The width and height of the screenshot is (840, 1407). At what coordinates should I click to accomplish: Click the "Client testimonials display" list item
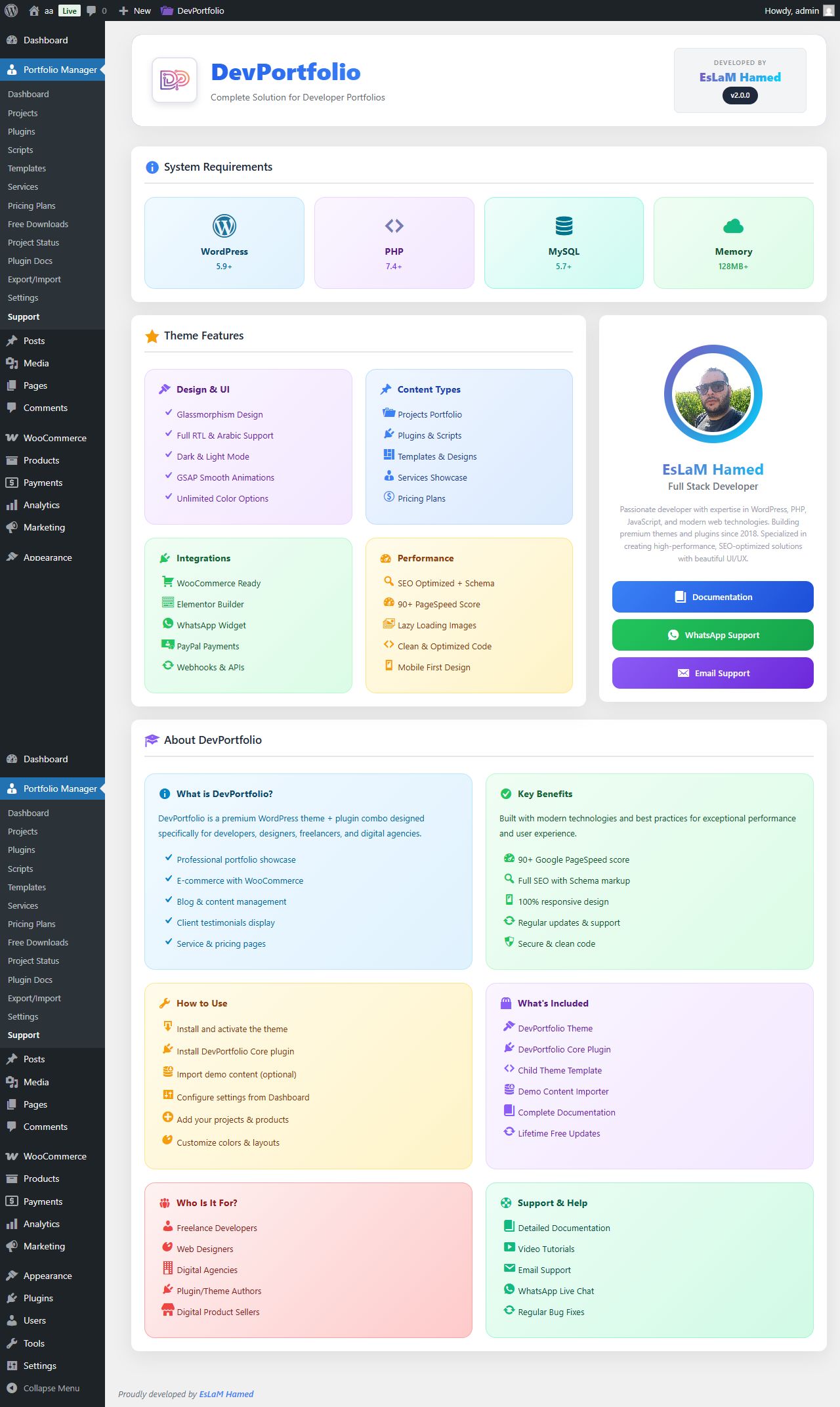[226, 922]
